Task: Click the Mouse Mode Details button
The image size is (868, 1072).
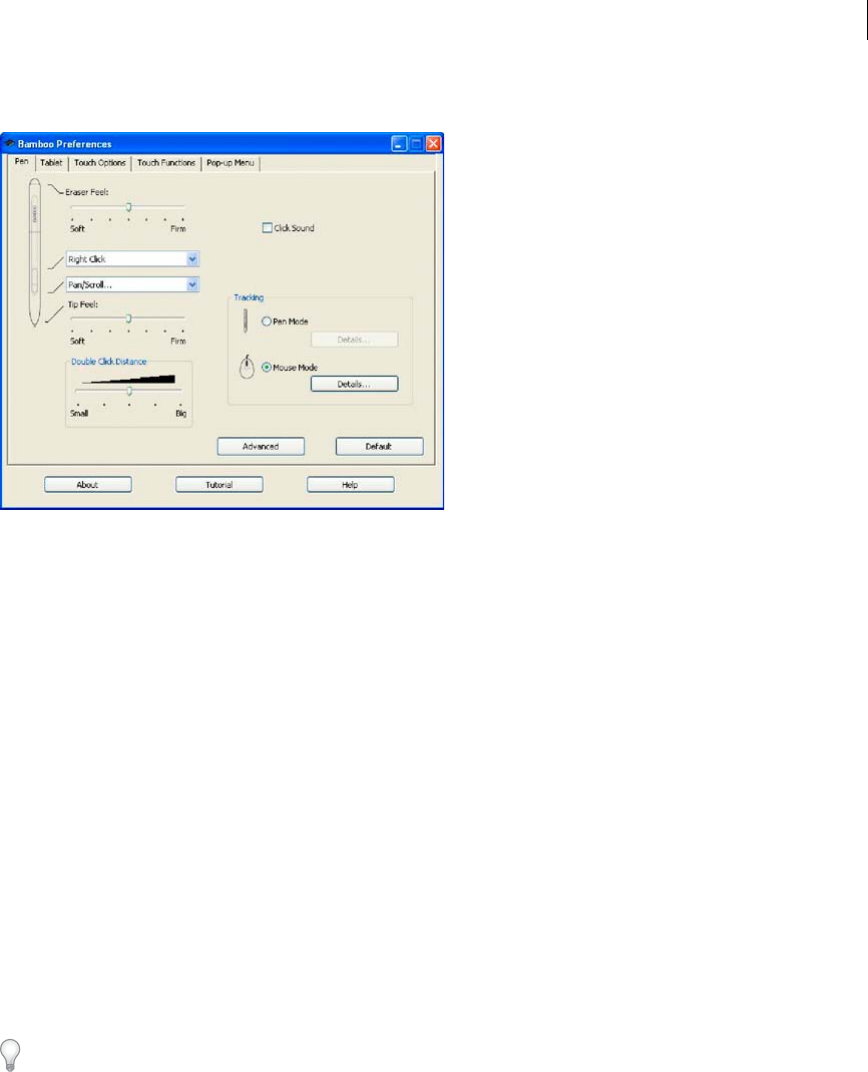Action: (354, 384)
